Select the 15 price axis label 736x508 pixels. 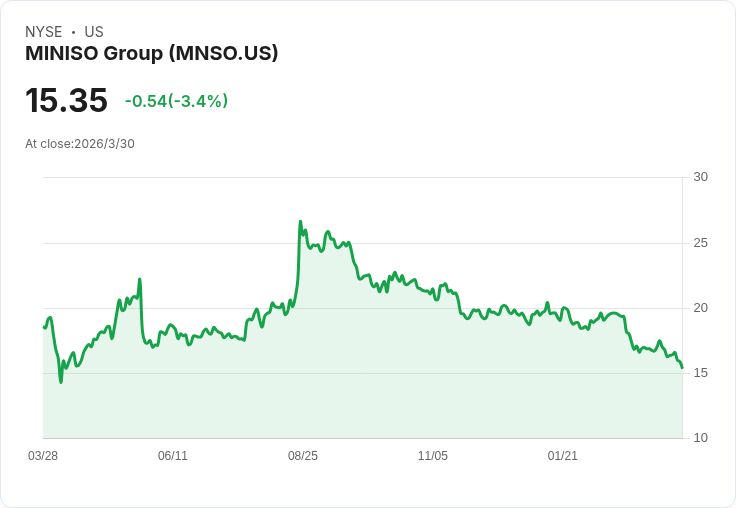(x=701, y=373)
